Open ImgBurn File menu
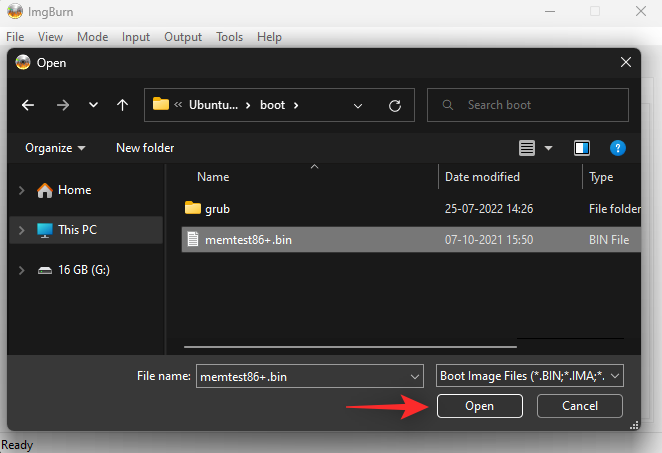Image resolution: width=662 pixels, height=453 pixels. (15, 37)
